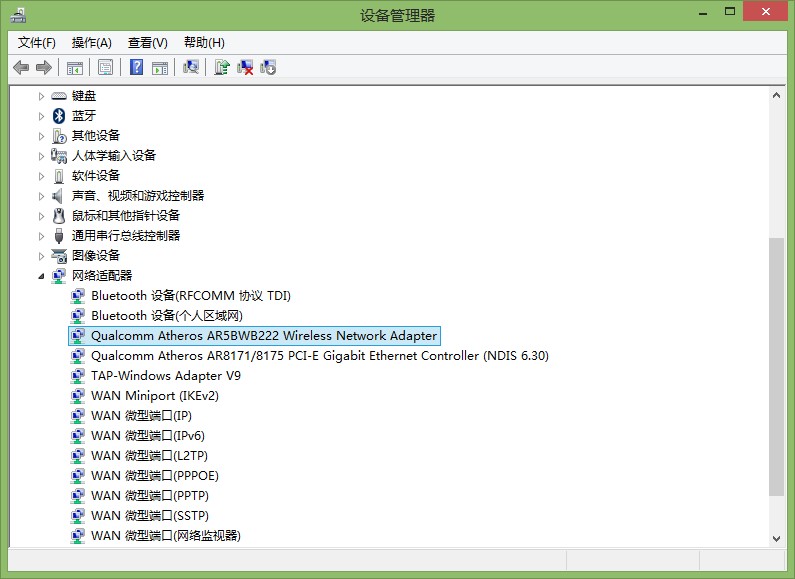Open the Properties toolbar icon

(105, 67)
